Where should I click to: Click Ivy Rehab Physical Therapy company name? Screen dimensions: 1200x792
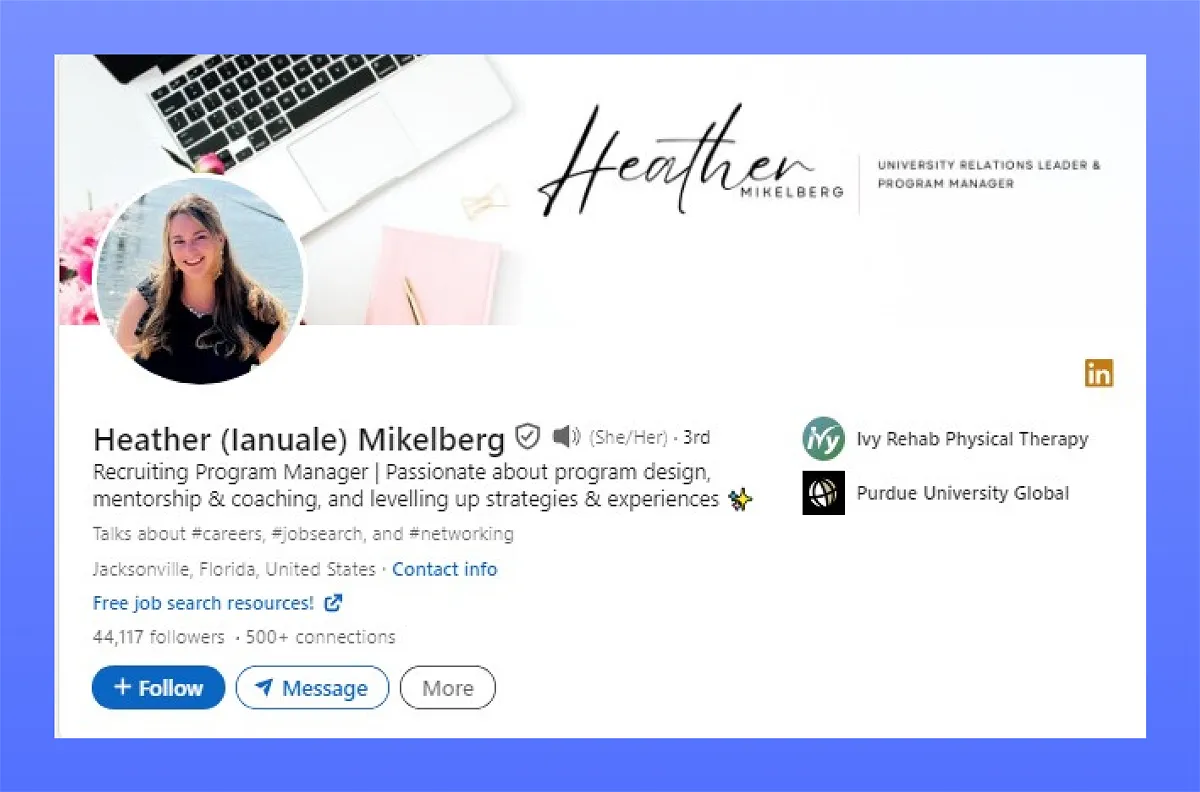tap(972, 438)
